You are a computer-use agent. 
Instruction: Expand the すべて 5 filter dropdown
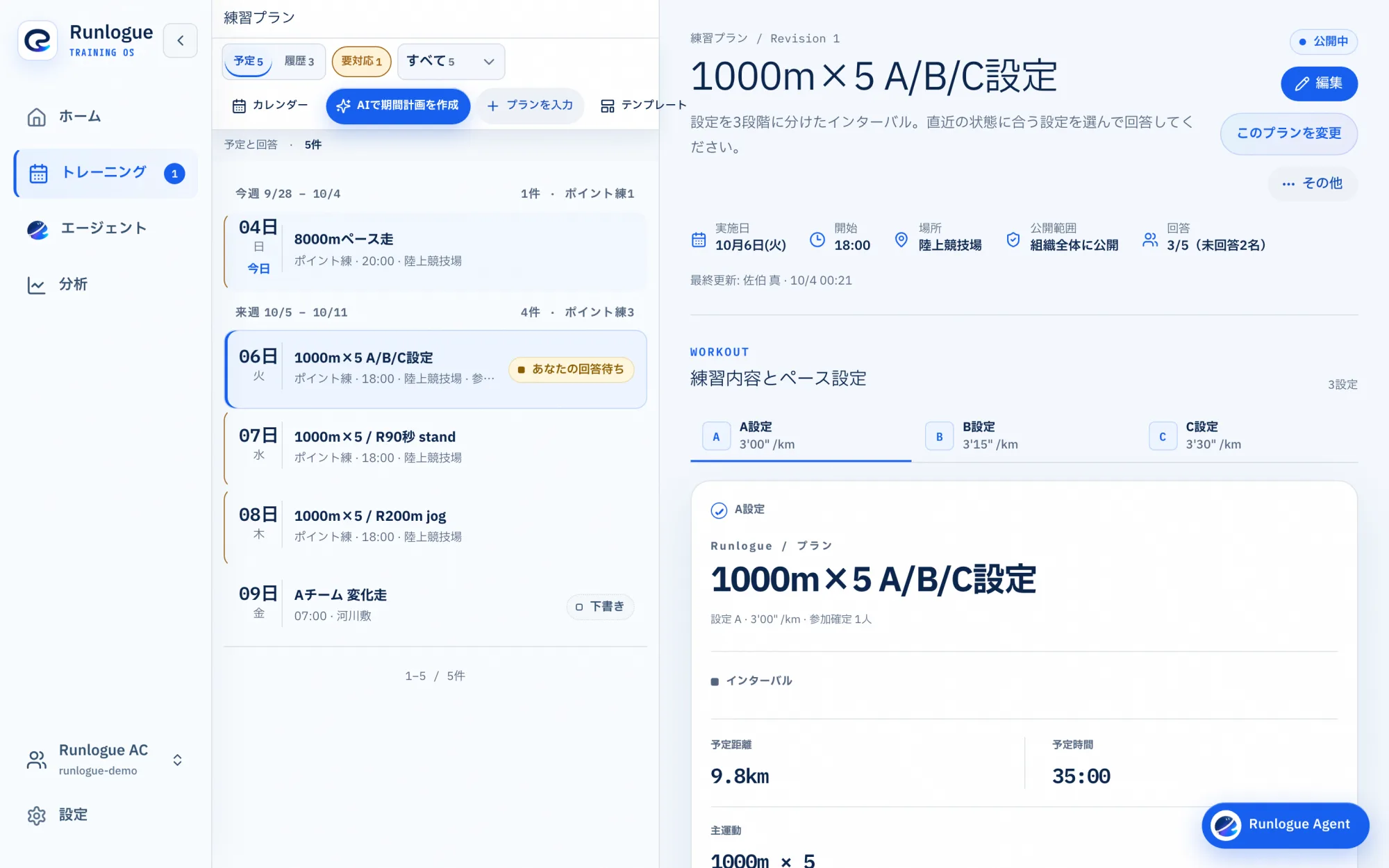click(x=451, y=62)
